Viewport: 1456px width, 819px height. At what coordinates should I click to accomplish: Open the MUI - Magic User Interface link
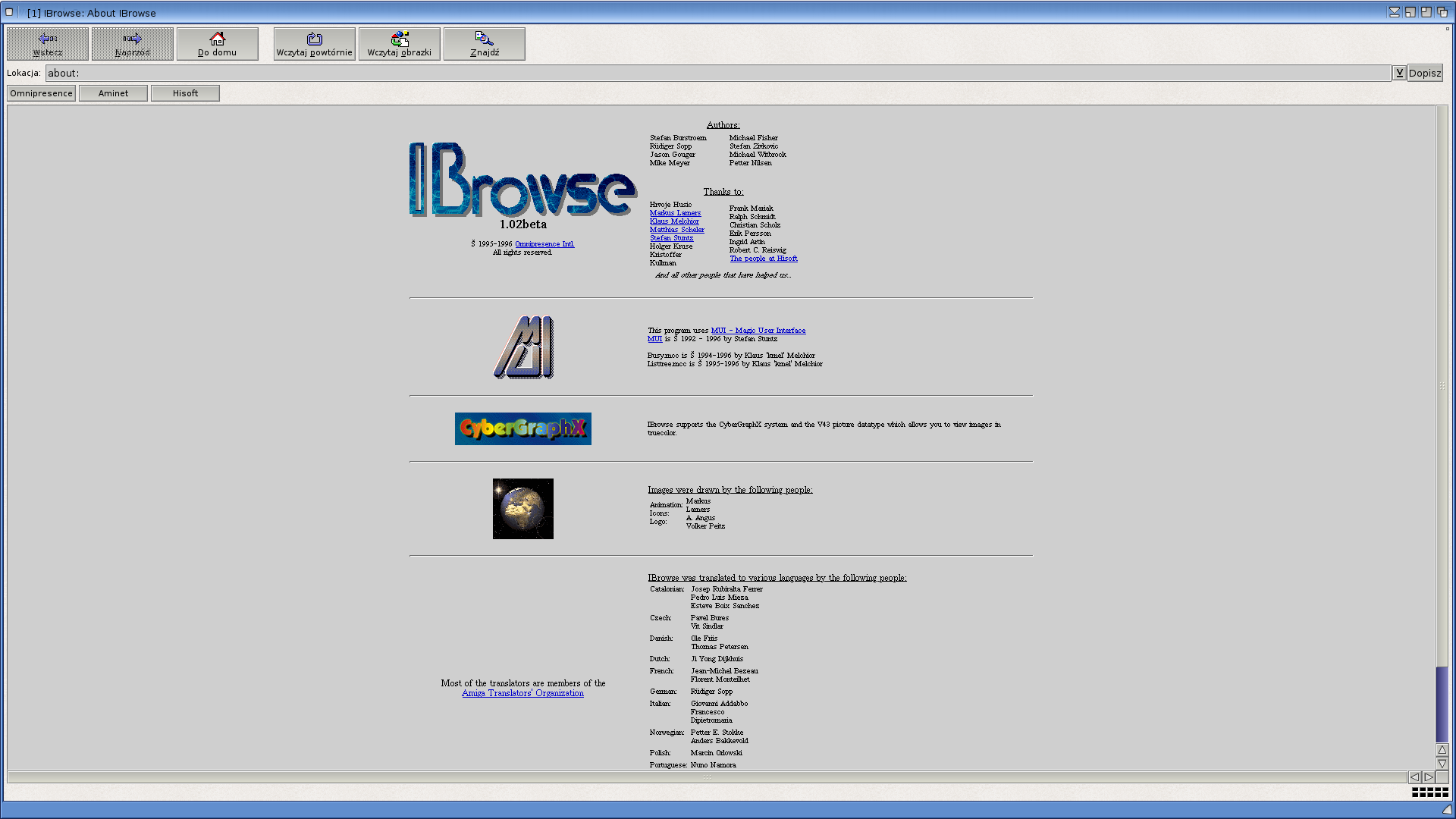[x=758, y=331]
